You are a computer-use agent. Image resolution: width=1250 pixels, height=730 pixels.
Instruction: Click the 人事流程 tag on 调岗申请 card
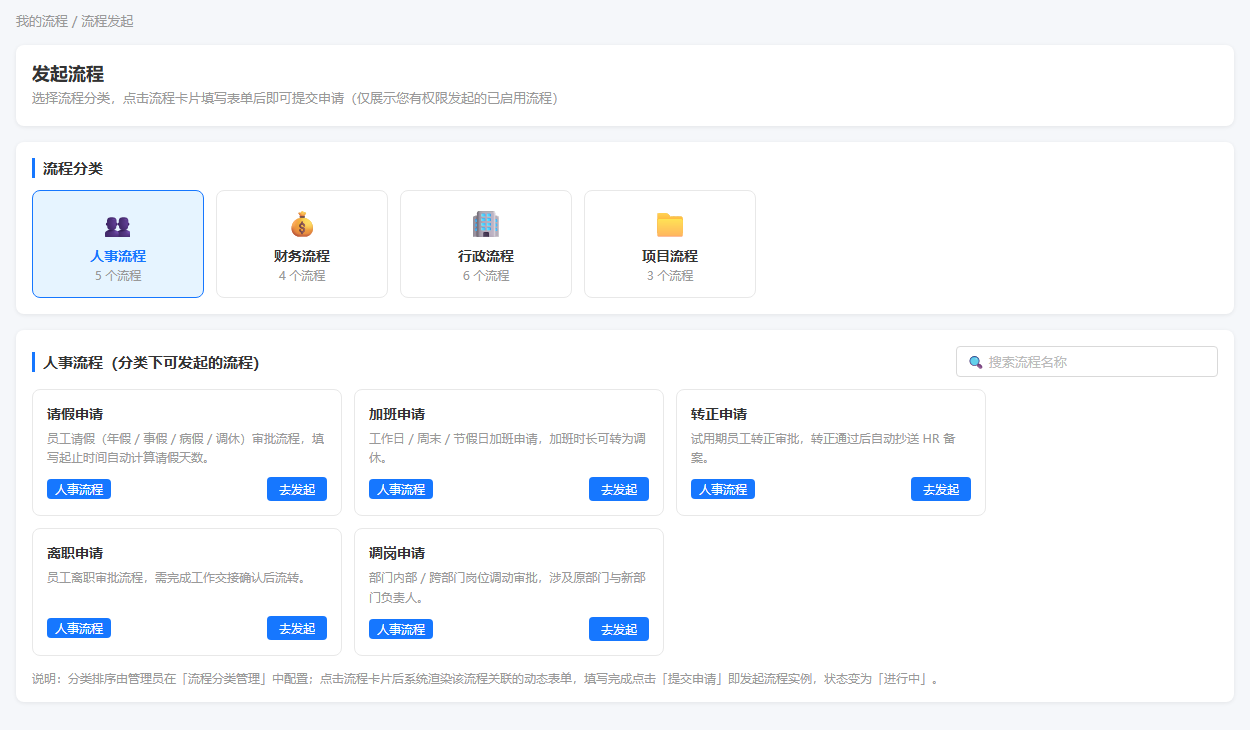[401, 628]
